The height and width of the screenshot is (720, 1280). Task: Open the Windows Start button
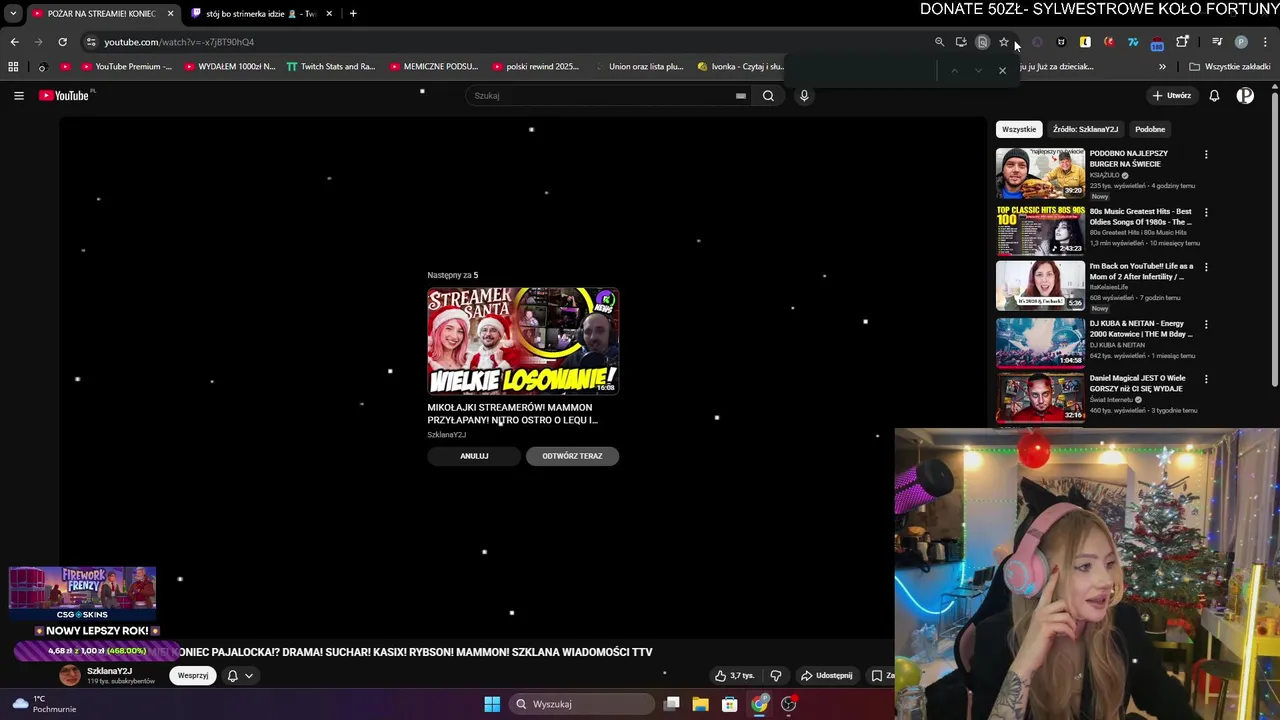[x=492, y=704]
